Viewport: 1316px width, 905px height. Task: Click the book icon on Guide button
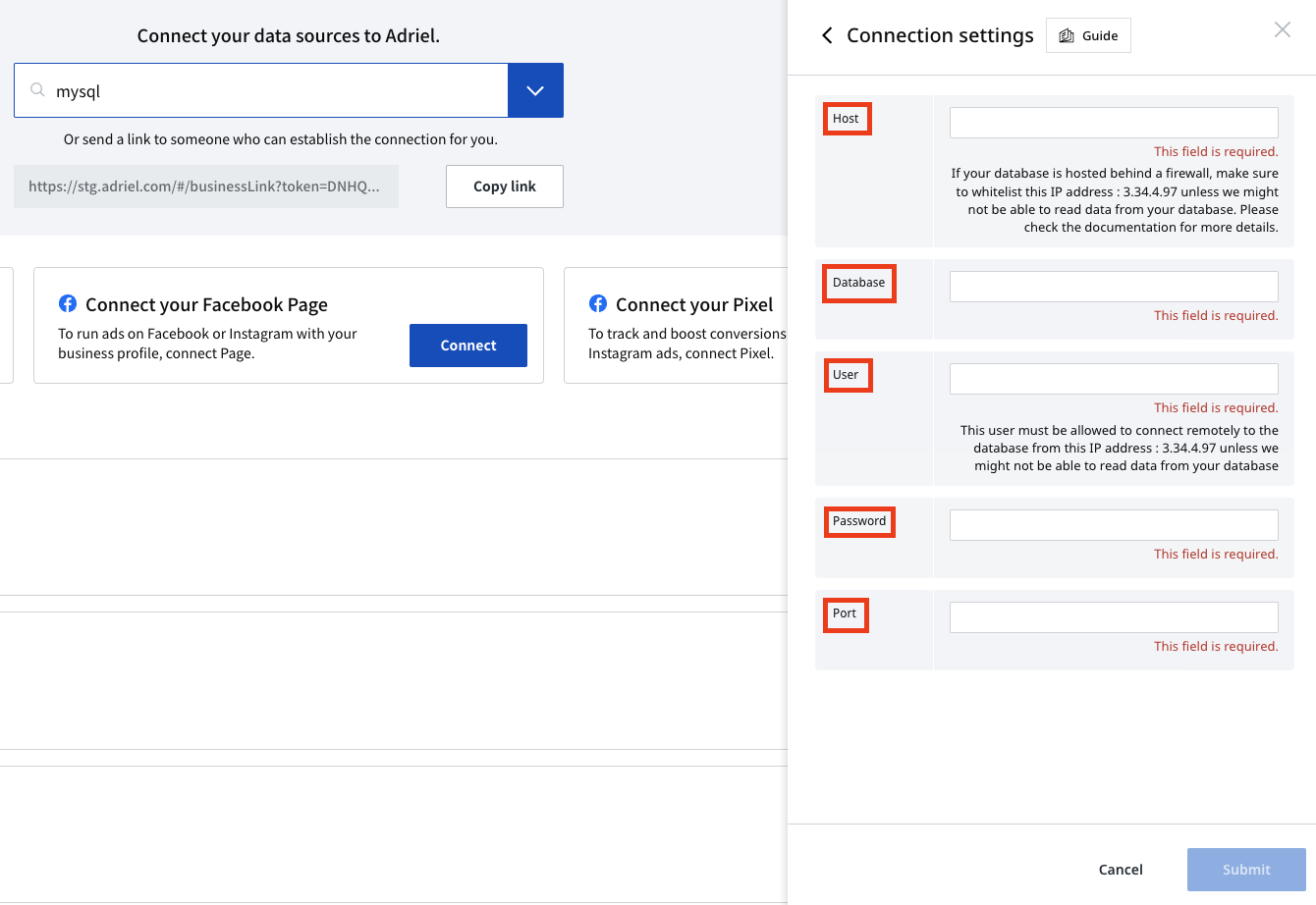click(1067, 35)
